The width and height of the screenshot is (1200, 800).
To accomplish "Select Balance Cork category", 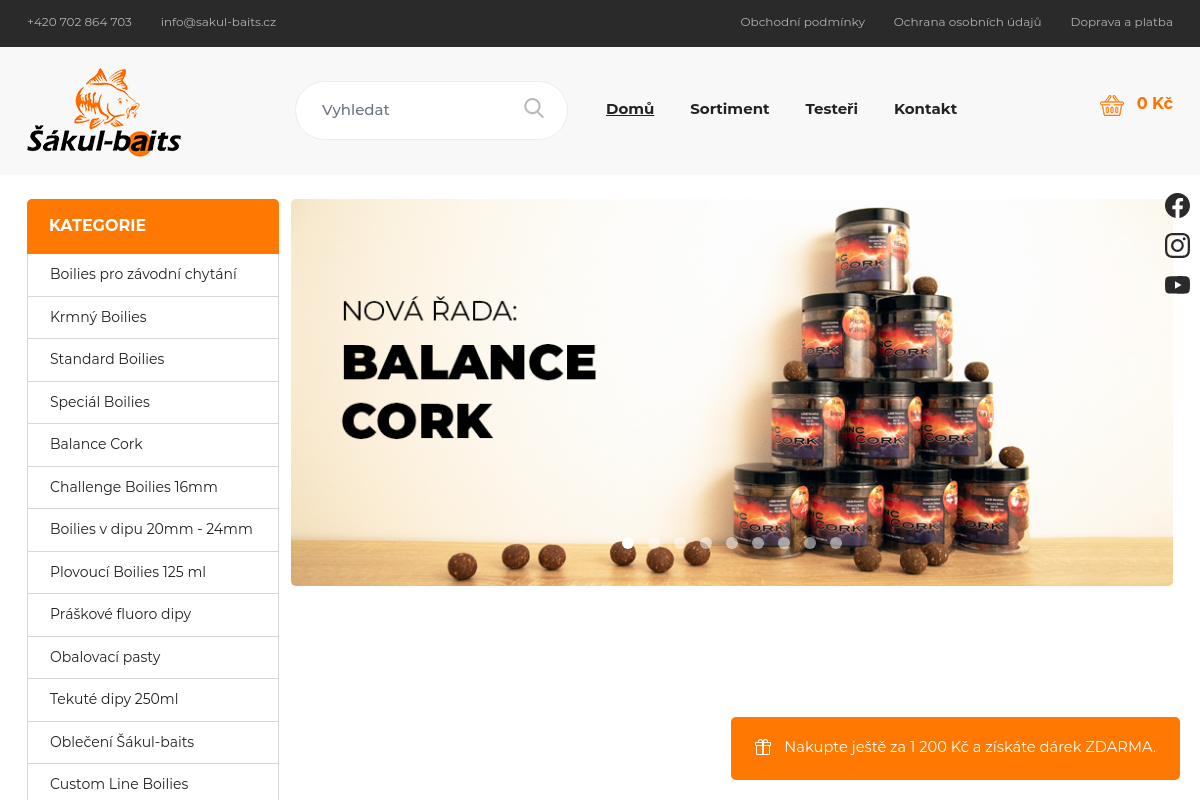I will pyautogui.click(x=153, y=444).
